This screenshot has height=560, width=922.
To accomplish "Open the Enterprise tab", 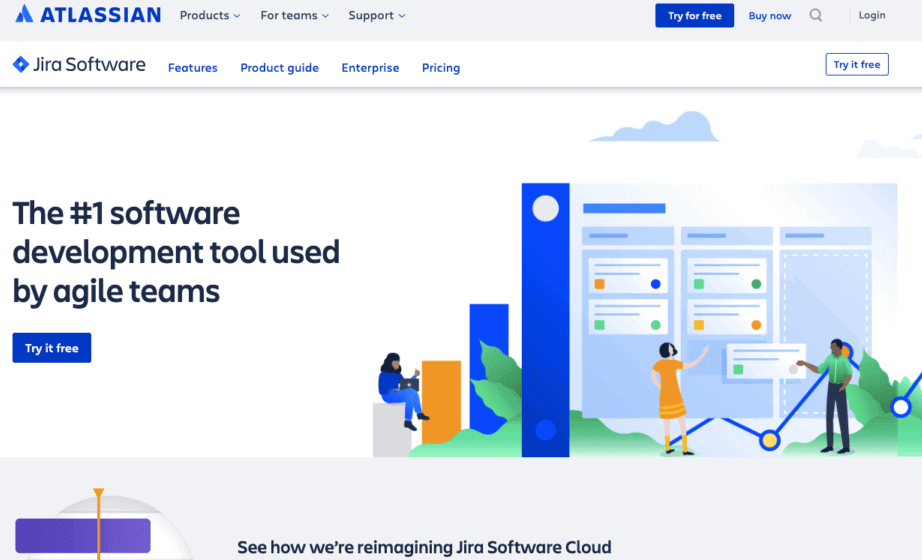I will (x=370, y=68).
